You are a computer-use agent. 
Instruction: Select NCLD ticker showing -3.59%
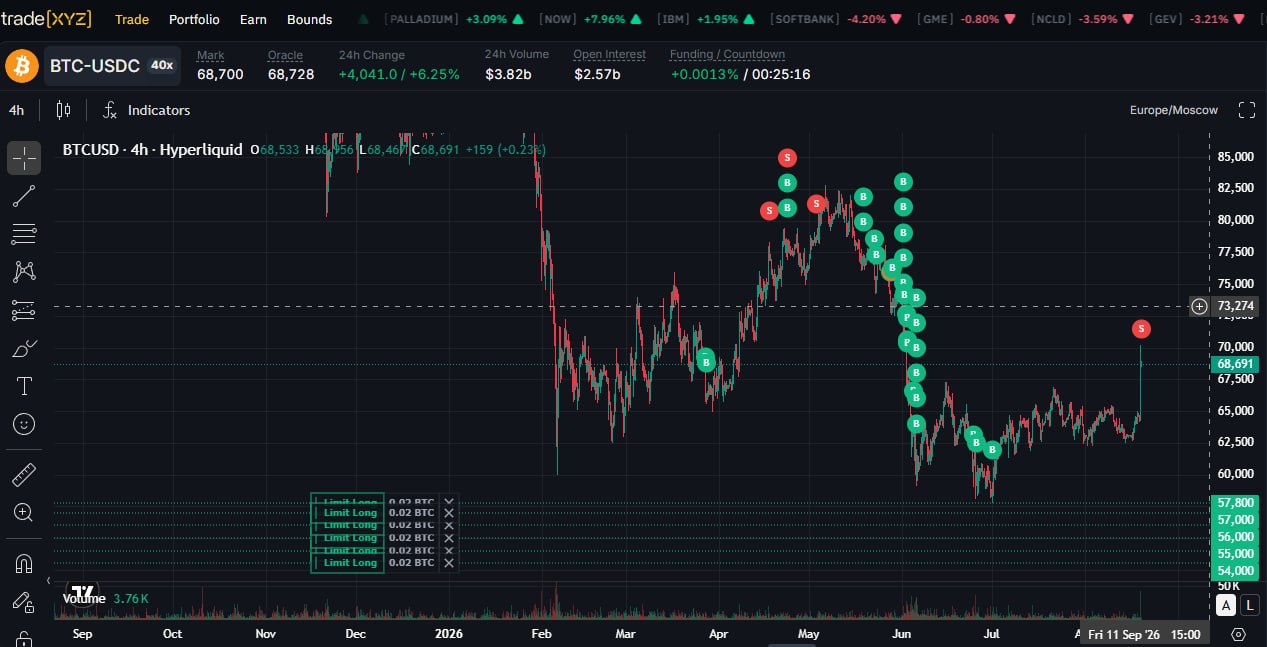pyautogui.click(x=1085, y=19)
